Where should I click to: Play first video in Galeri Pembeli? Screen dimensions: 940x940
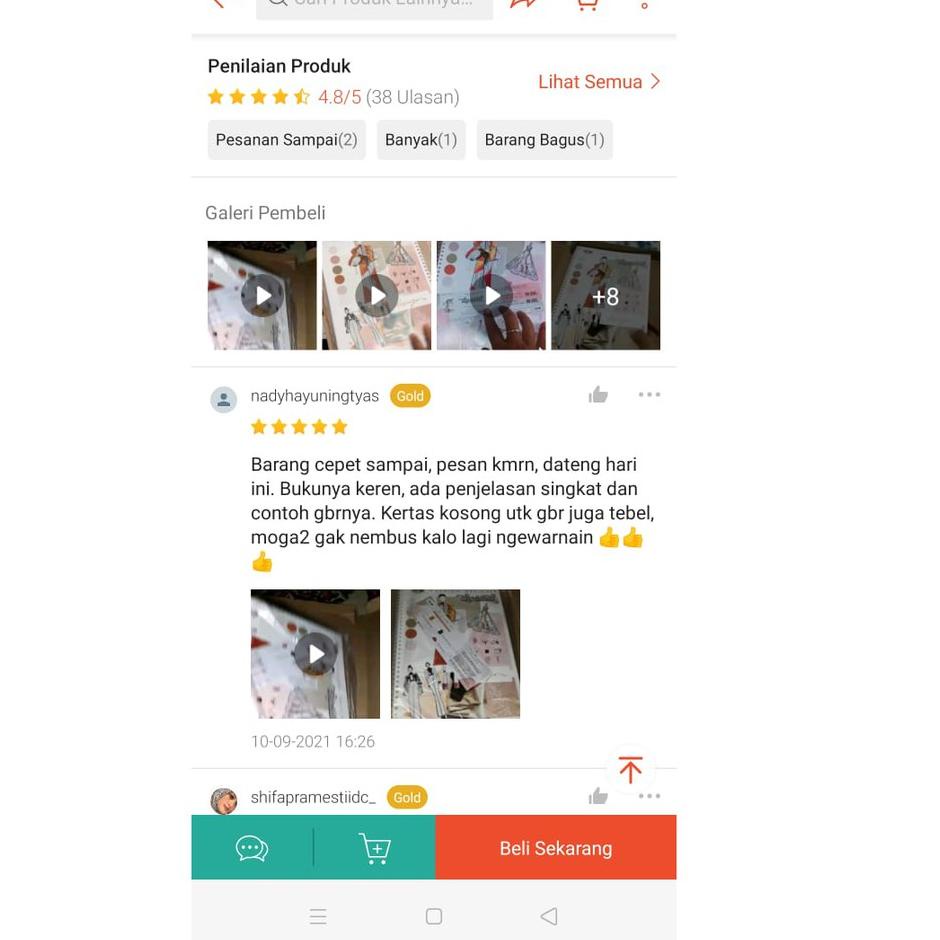coord(262,296)
